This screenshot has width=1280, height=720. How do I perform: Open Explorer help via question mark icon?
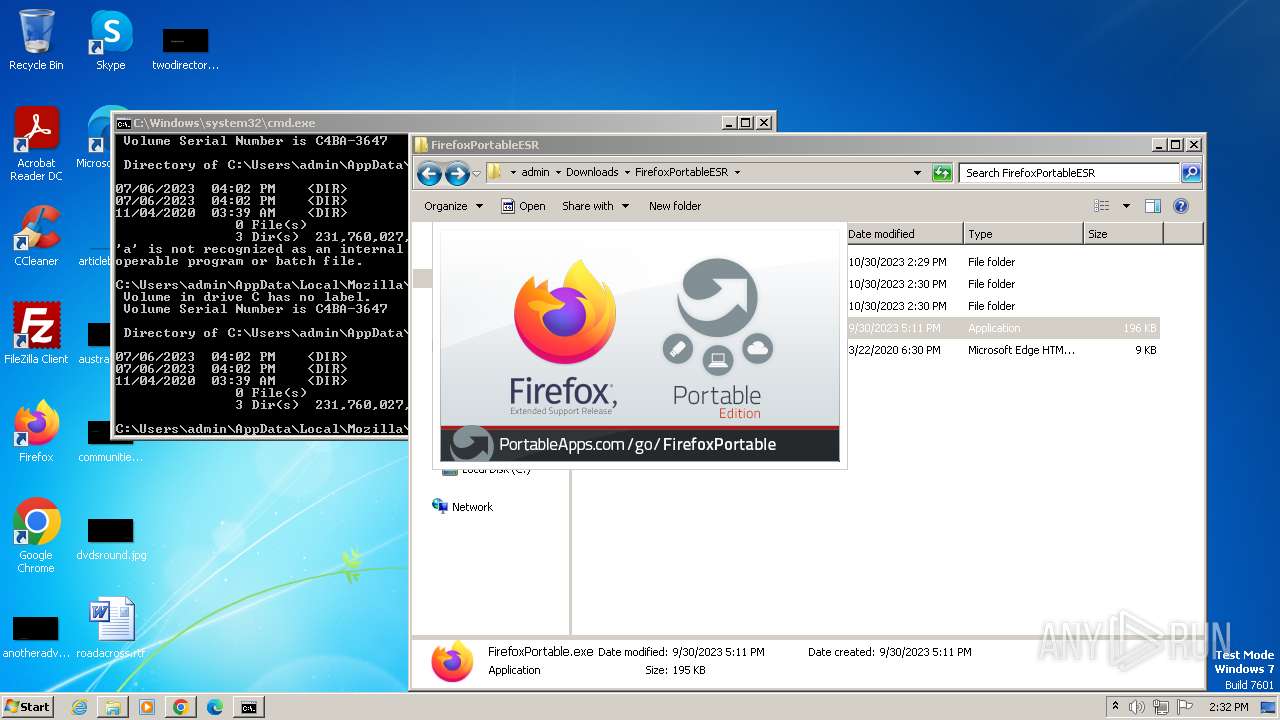[x=1181, y=206]
